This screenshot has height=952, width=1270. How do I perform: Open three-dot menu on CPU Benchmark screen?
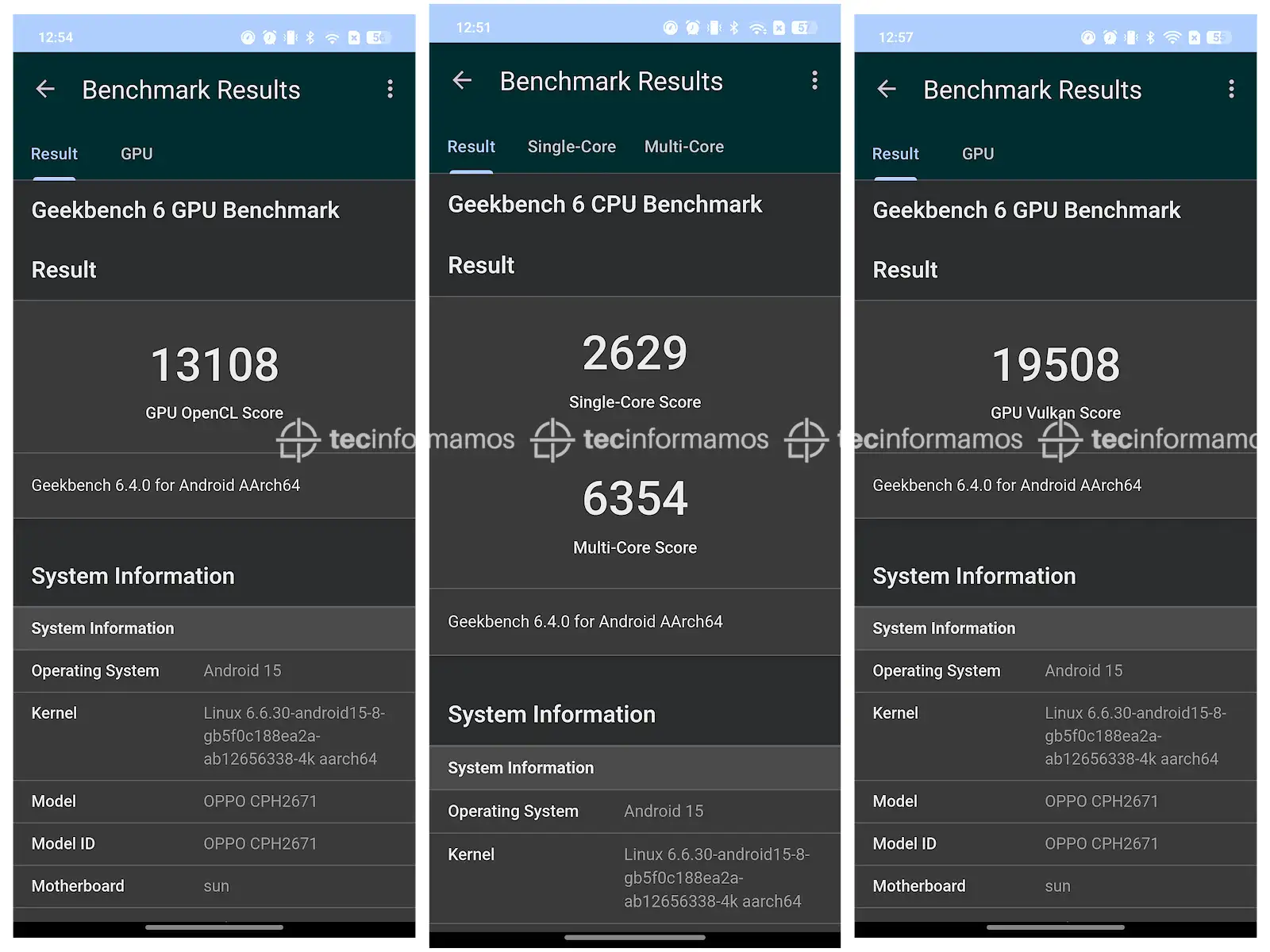(814, 80)
